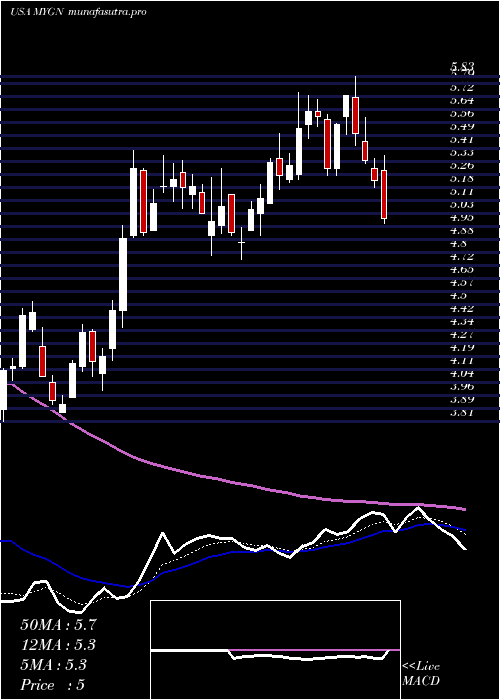
Task: Select the 5.49 price axis label
Action: tap(462, 126)
